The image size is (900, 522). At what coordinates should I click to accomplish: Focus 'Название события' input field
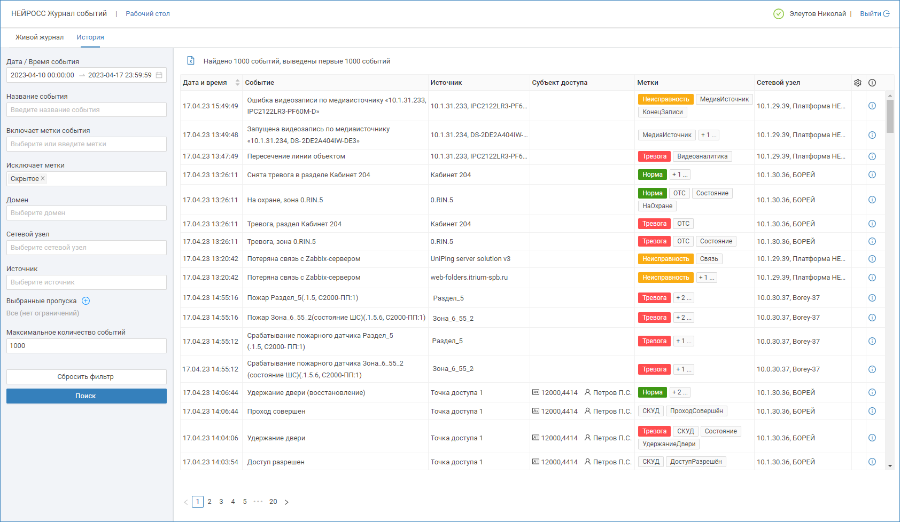(x=87, y=110)
